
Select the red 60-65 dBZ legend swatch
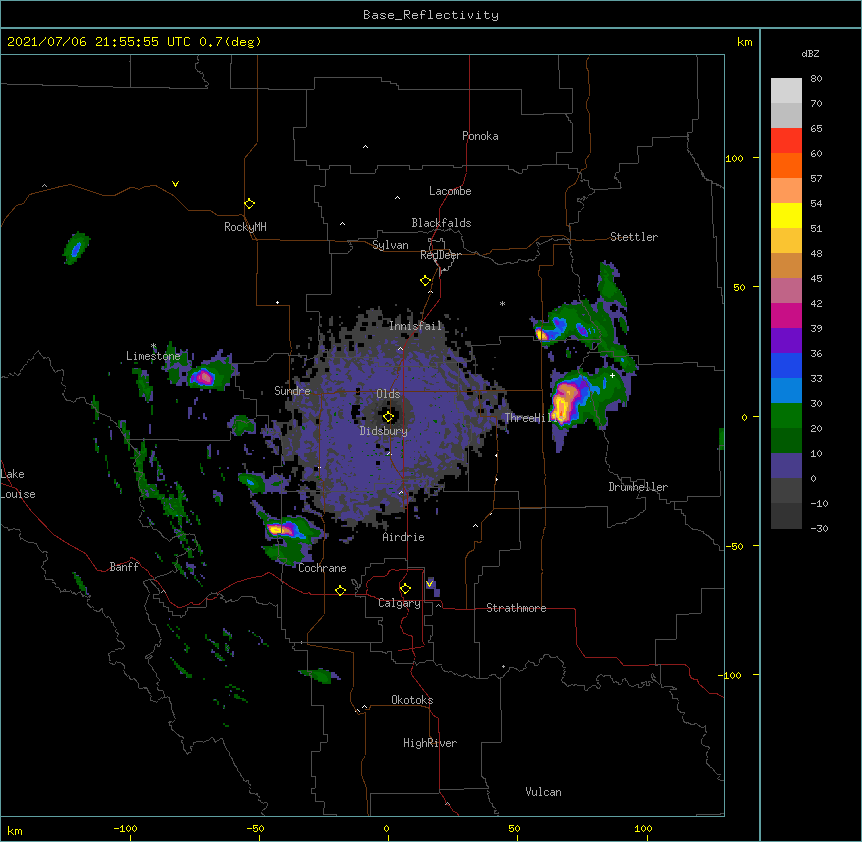(x=786, y=141)
